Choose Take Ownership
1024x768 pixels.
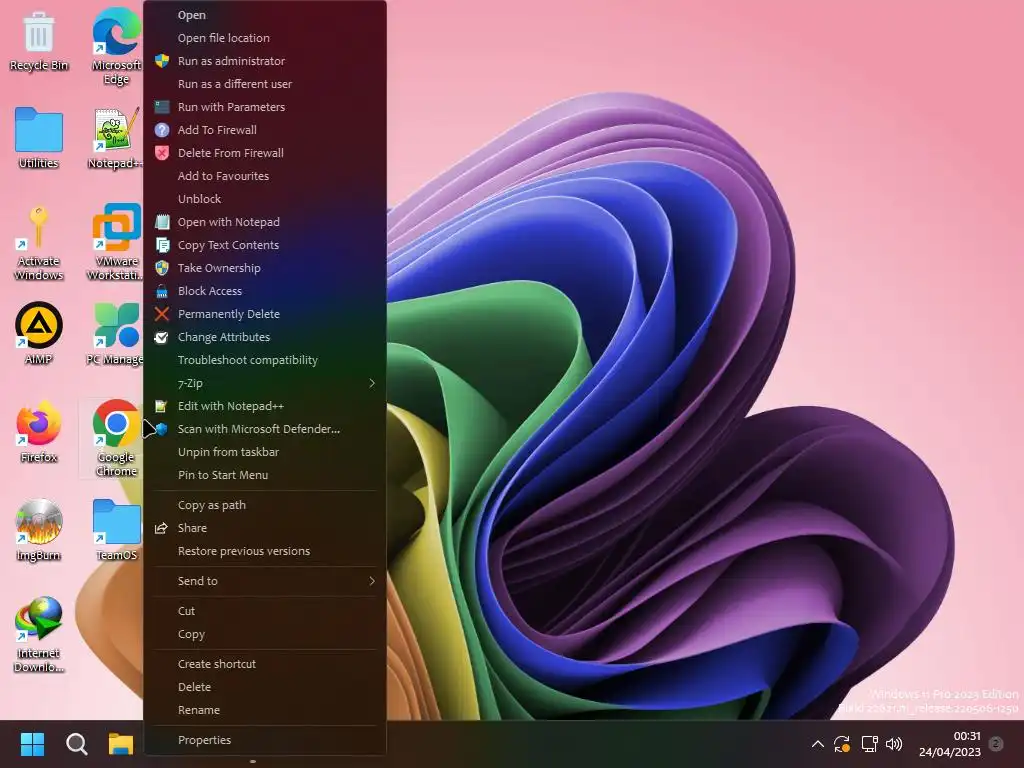(x=264, y=268)
